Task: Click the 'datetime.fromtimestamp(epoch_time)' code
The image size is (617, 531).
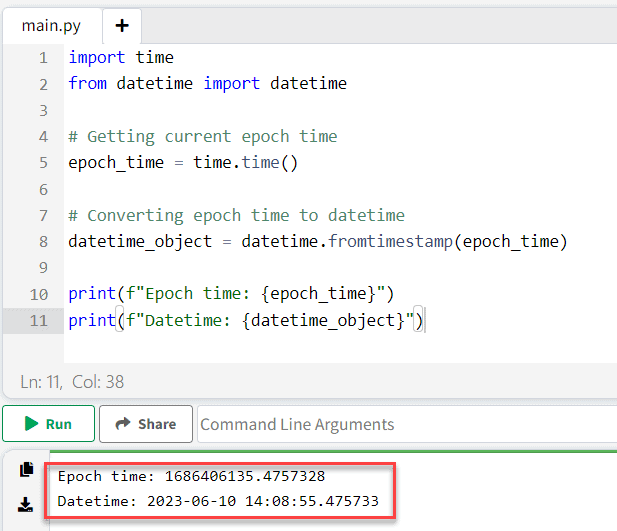Action: pos(404,241)
